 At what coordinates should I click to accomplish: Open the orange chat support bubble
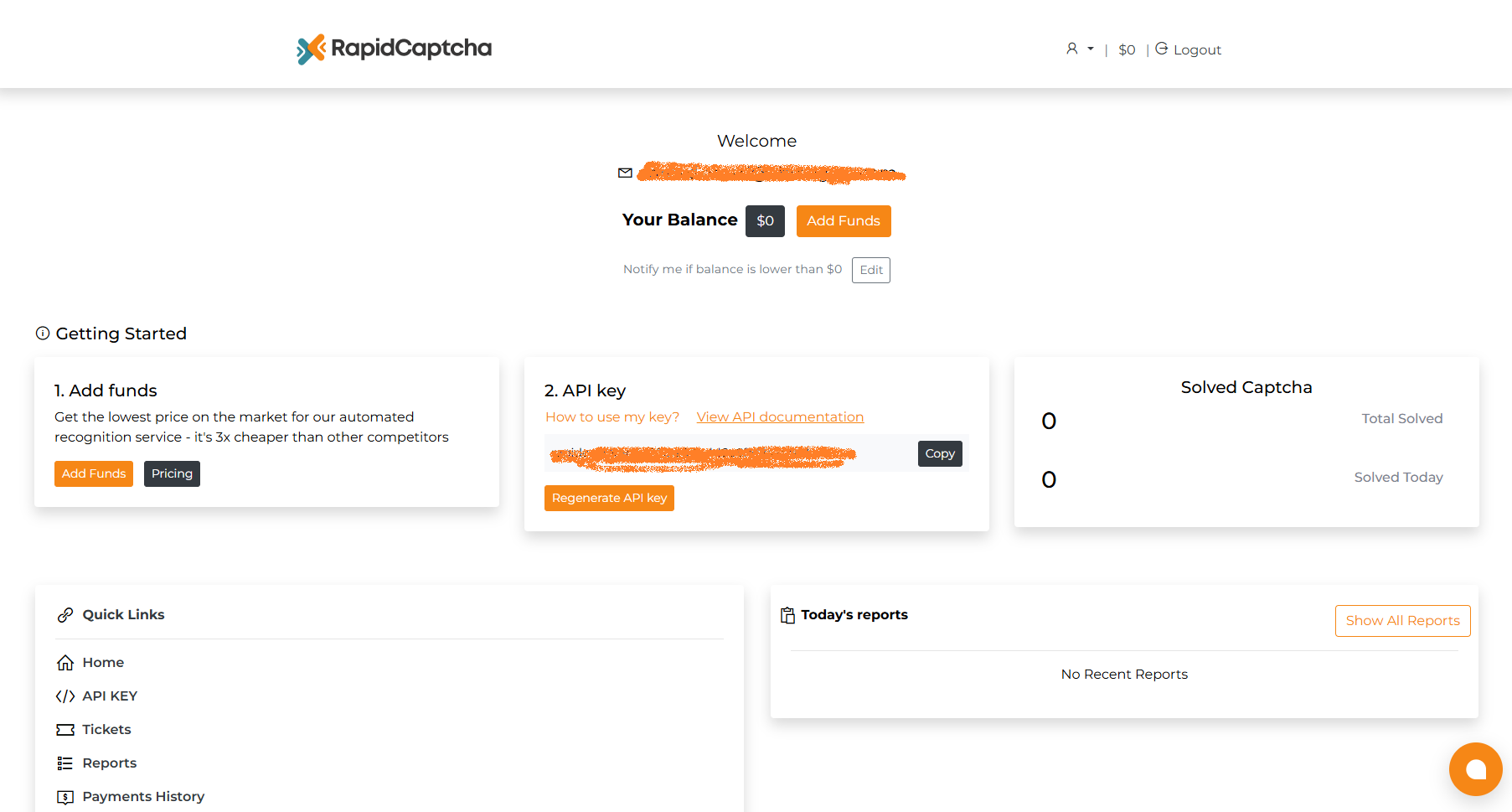pos(1475,769)
